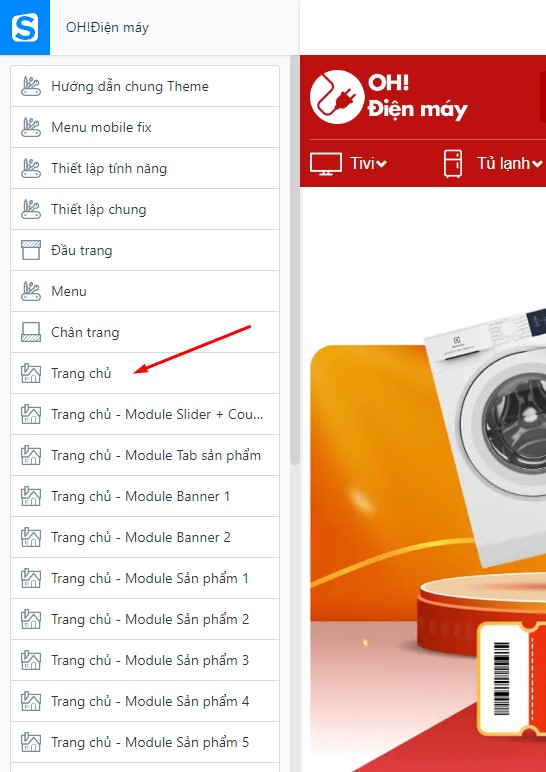Expand the Tivi dropdown chevron
Screen dimensions: 546x772
point(381,164)
